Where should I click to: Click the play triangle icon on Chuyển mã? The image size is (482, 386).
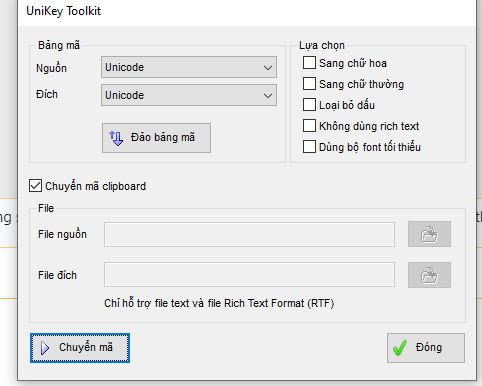tap(45, 348)
